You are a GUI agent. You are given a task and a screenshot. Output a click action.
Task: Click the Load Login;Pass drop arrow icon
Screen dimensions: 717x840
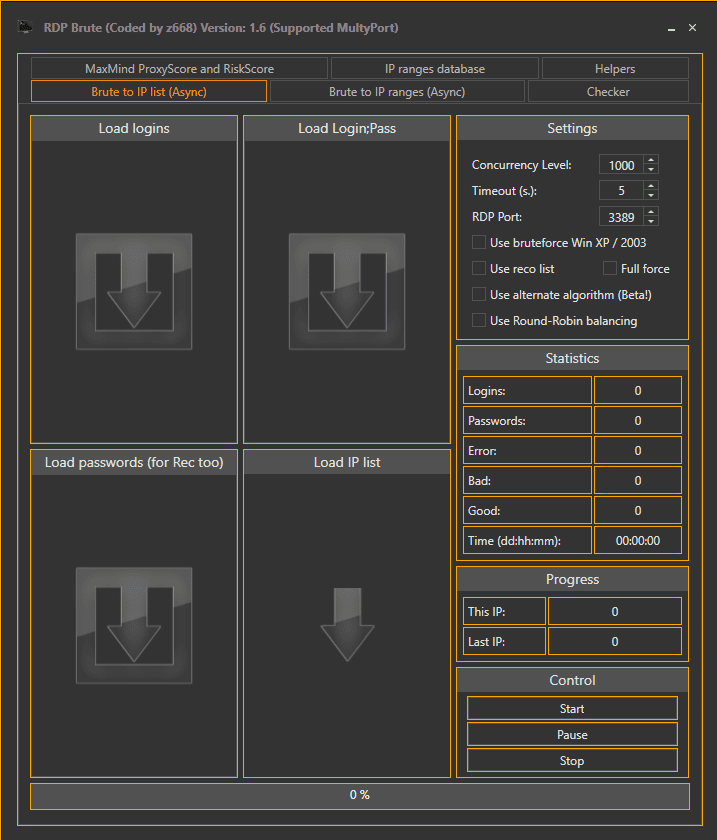[347, 292]
